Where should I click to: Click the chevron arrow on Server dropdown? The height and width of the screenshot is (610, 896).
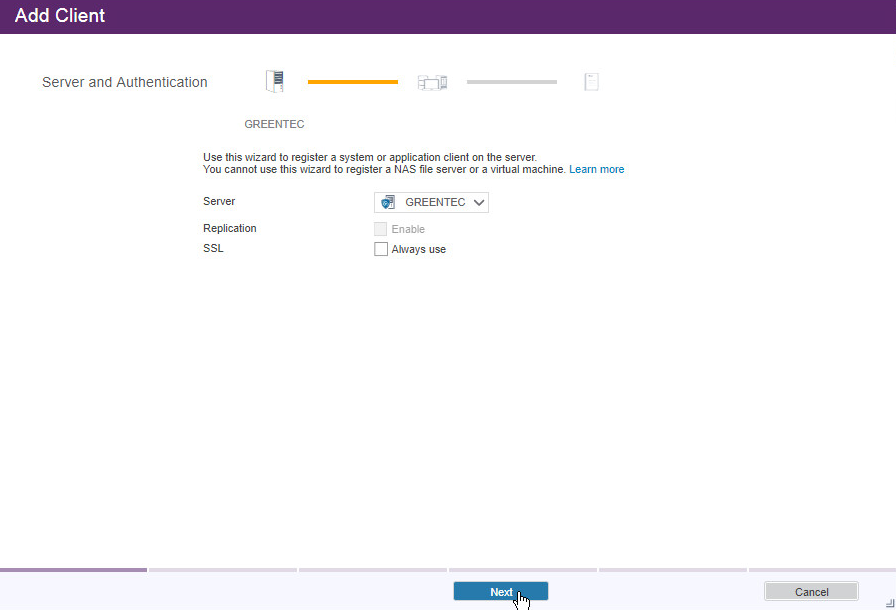click(479, 203)
